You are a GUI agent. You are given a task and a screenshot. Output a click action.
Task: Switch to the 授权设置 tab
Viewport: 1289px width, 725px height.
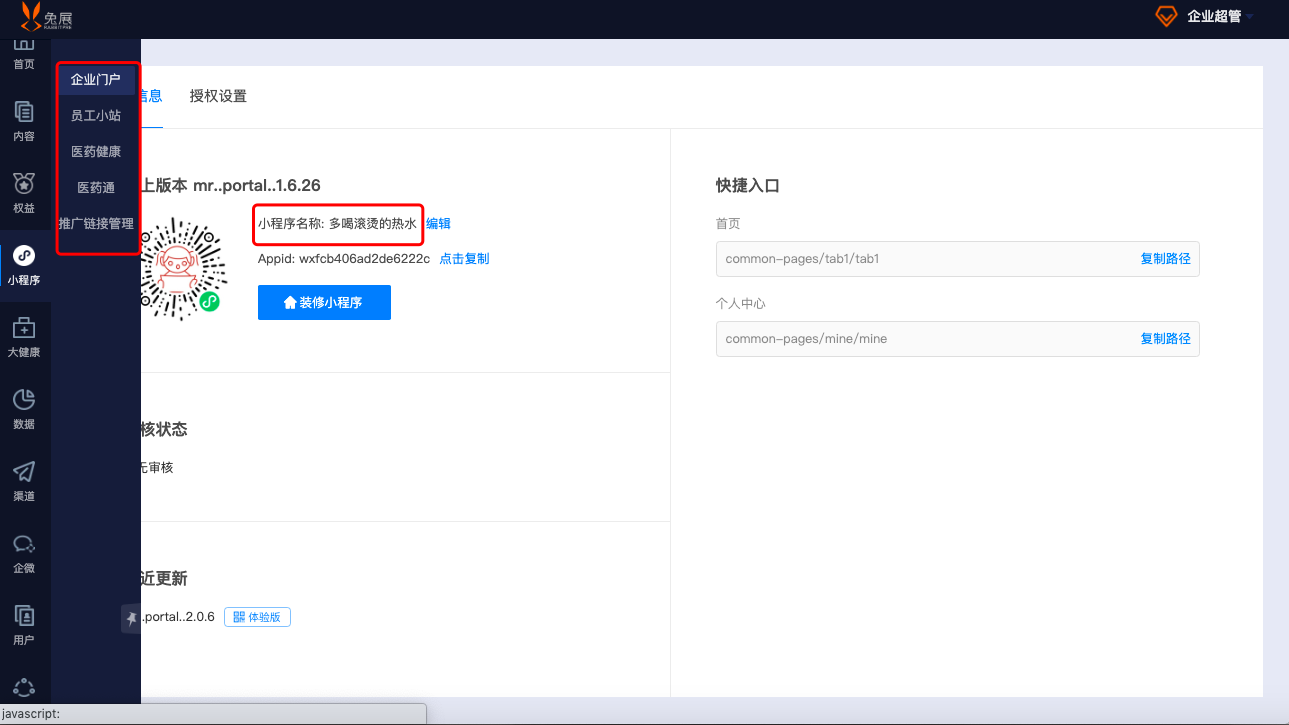point(218,96)
